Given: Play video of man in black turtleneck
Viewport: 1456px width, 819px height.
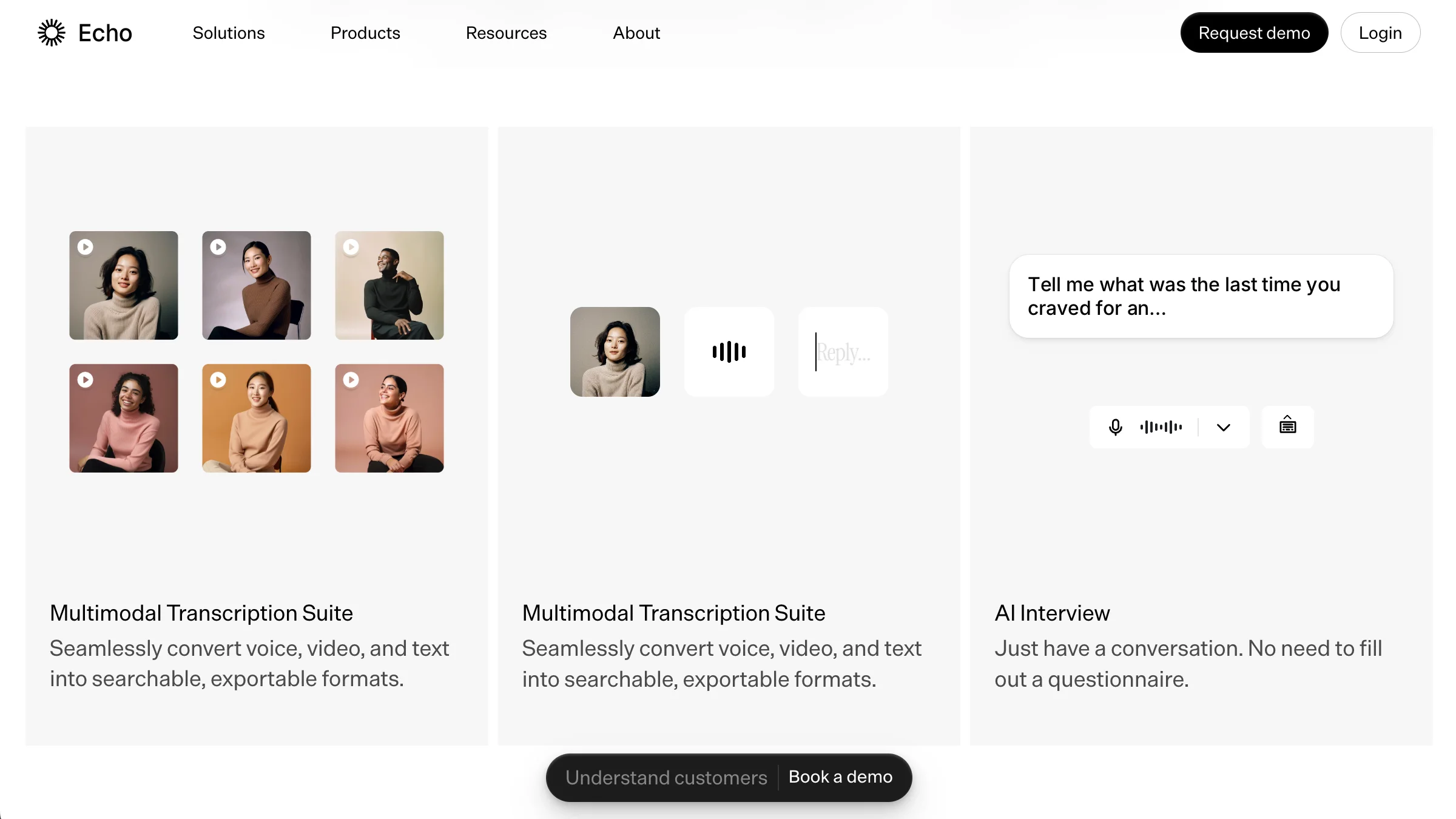Looking at the screenshot, I should pos(351,247).
